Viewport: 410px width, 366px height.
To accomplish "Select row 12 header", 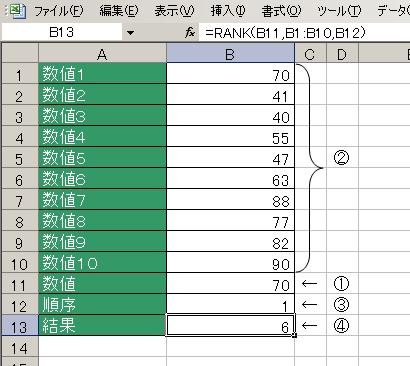I will 20,305.
